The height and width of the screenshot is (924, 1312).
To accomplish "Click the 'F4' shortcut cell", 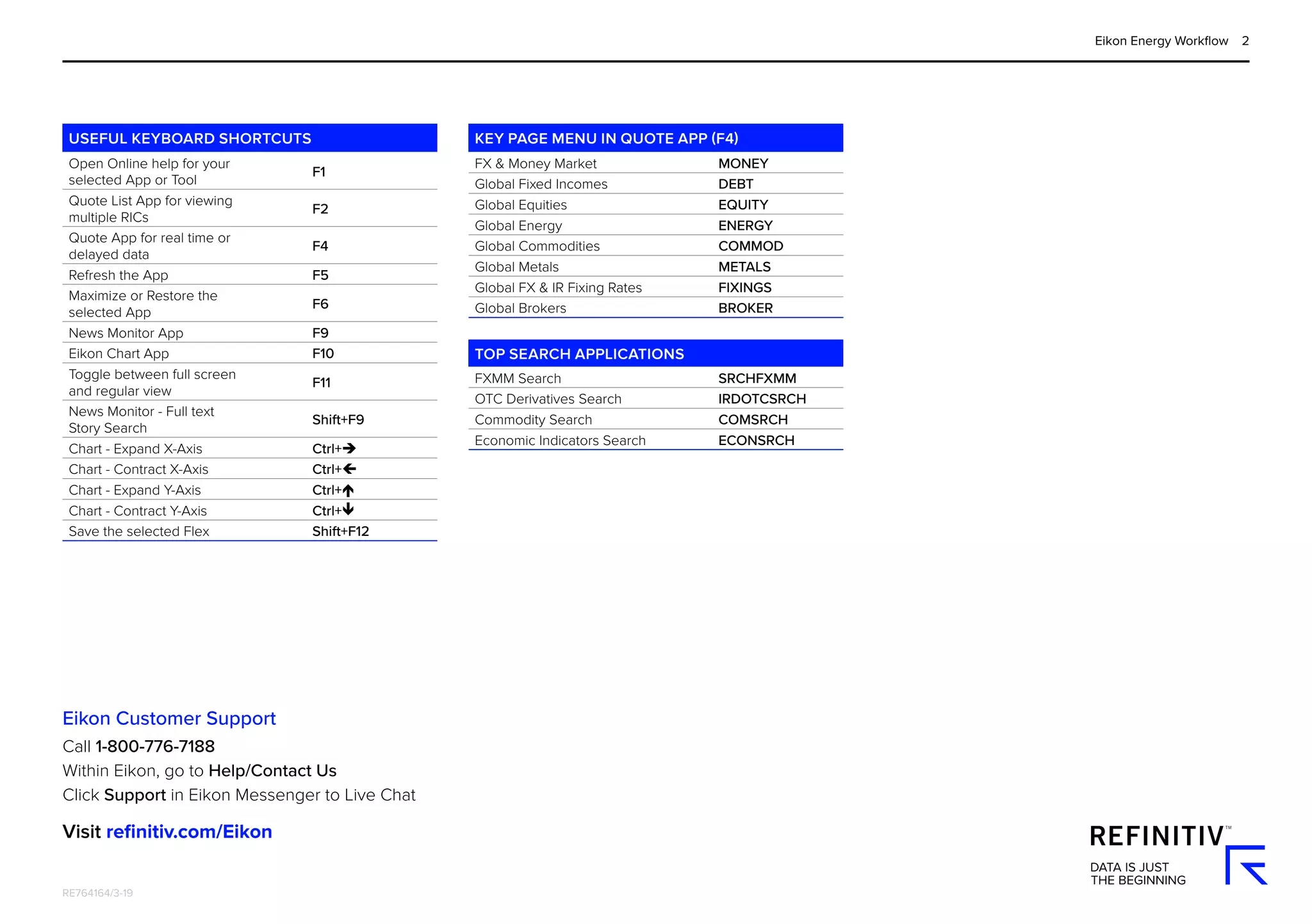I will coord(320,246).
